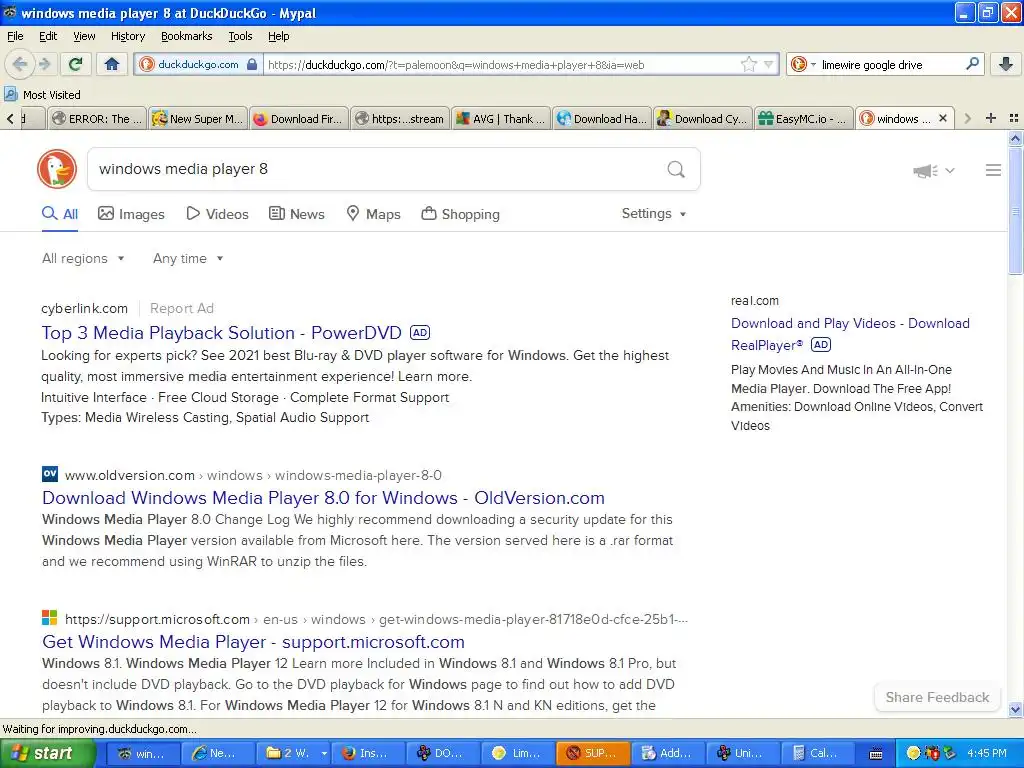Open Download Windows Media Player 8.0 OldVersion link
The height and width of the screenshot is (768, 1024).
323,498
